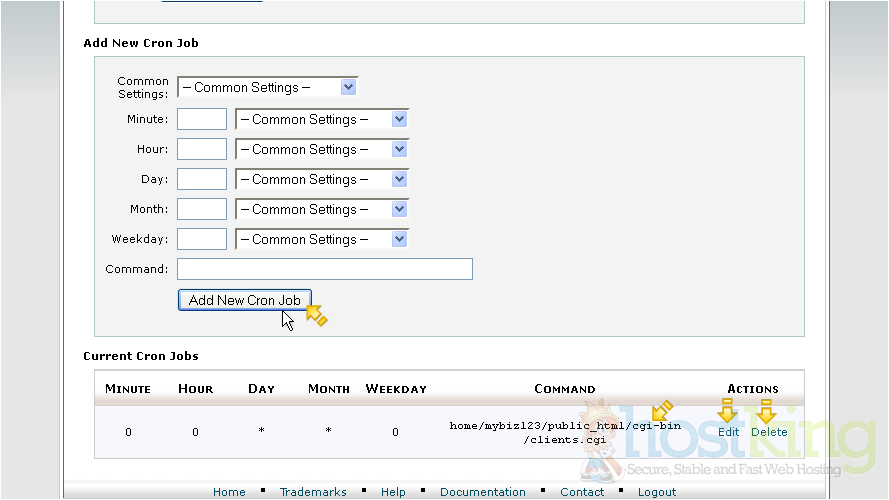Click the Command input field

pyautogui.click(x=324, y=269)
